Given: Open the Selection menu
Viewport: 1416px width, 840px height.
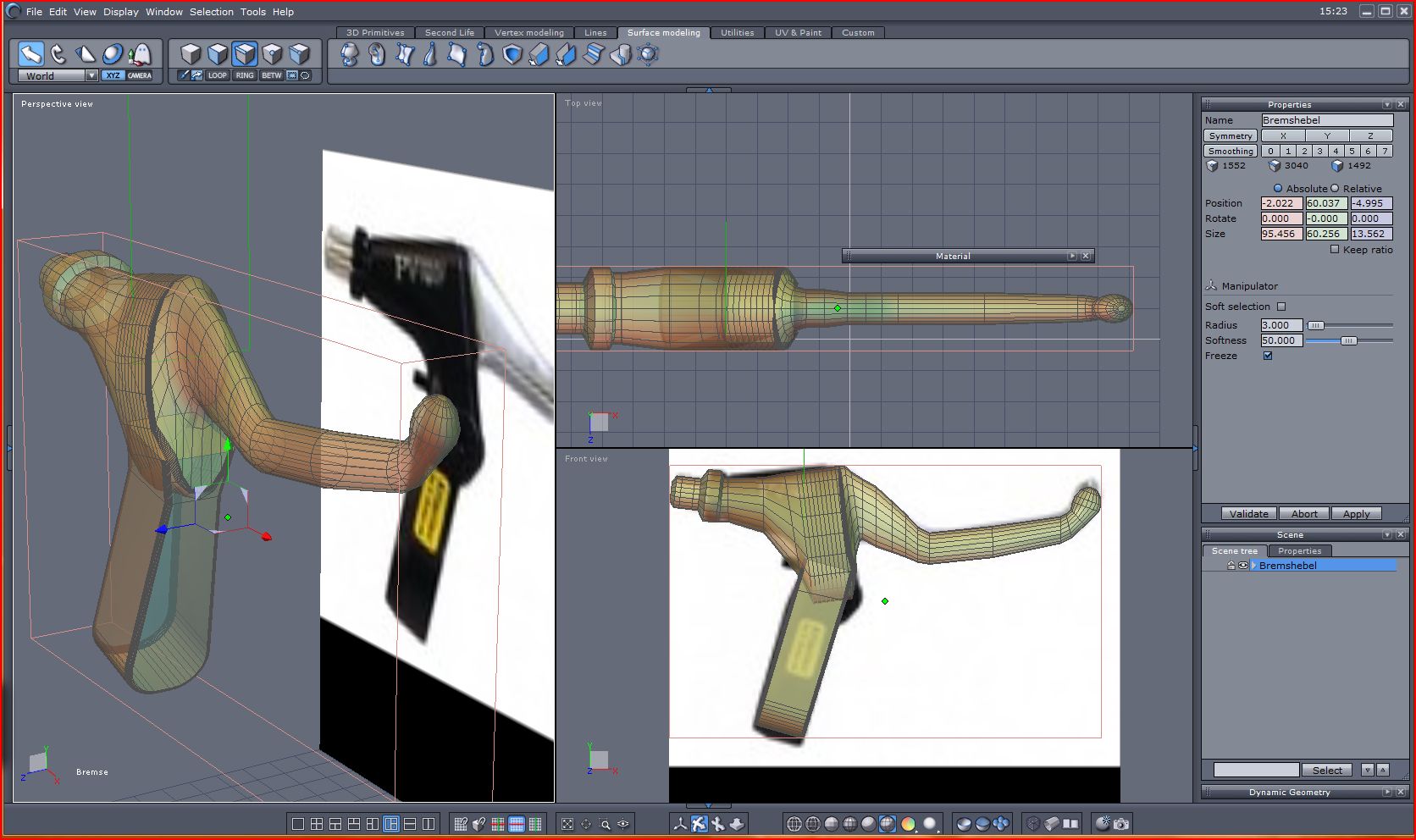Looking at the screenshot, I should click(211, 12).
